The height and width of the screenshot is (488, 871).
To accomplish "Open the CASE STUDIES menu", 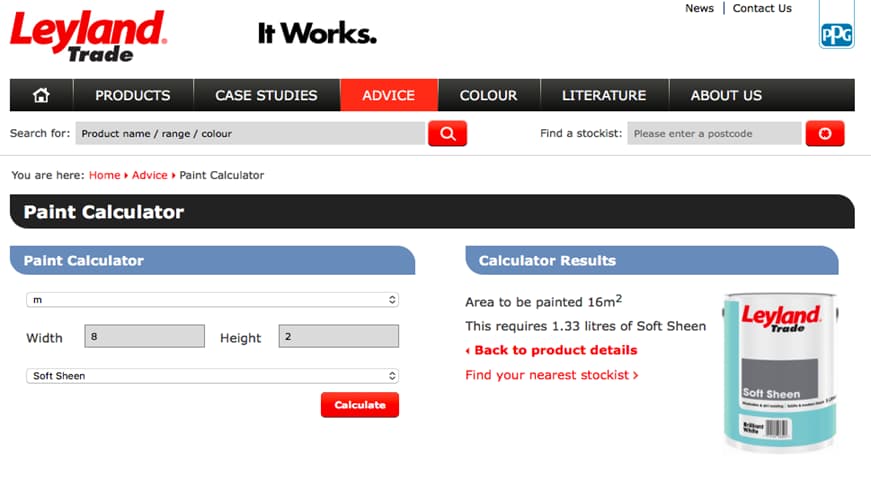I will [266, 95].
